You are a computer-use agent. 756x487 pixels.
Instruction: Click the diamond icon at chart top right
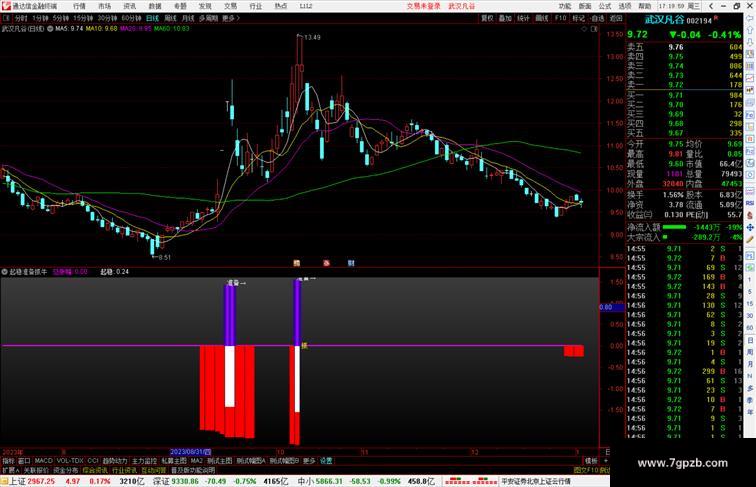click(584, 29)
